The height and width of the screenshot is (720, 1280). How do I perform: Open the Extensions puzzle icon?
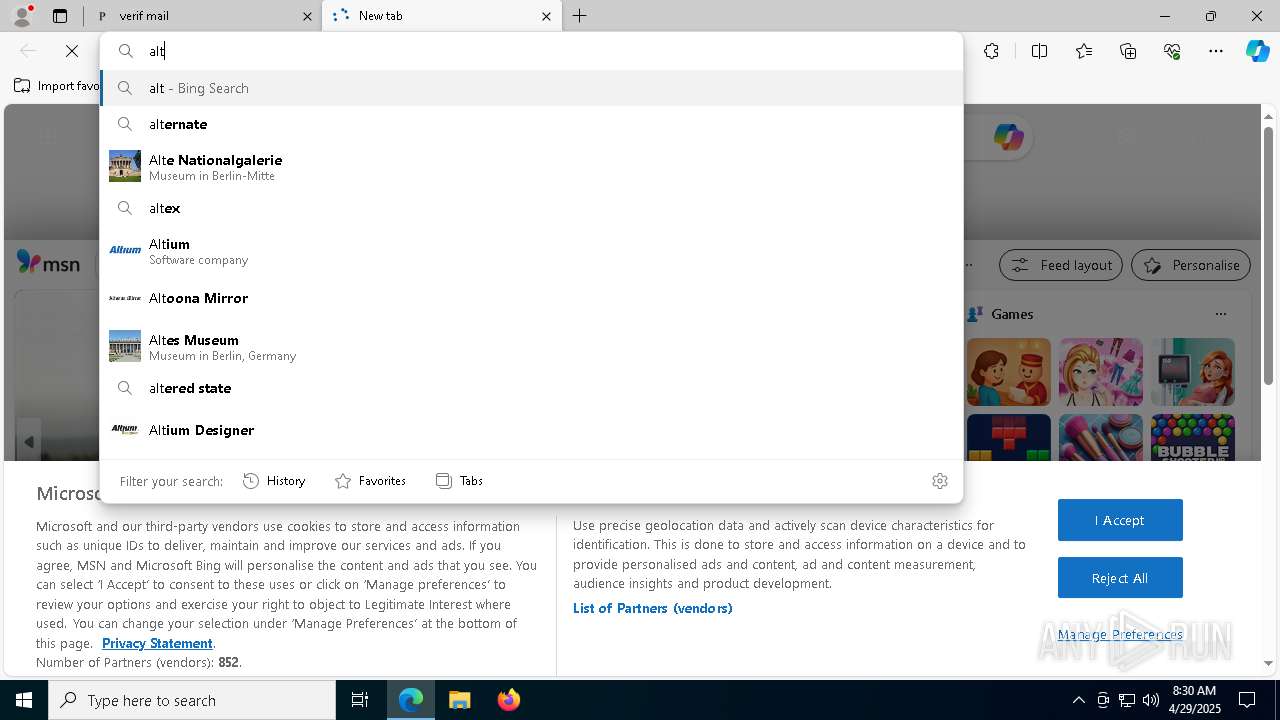click(x=991, y=51)
